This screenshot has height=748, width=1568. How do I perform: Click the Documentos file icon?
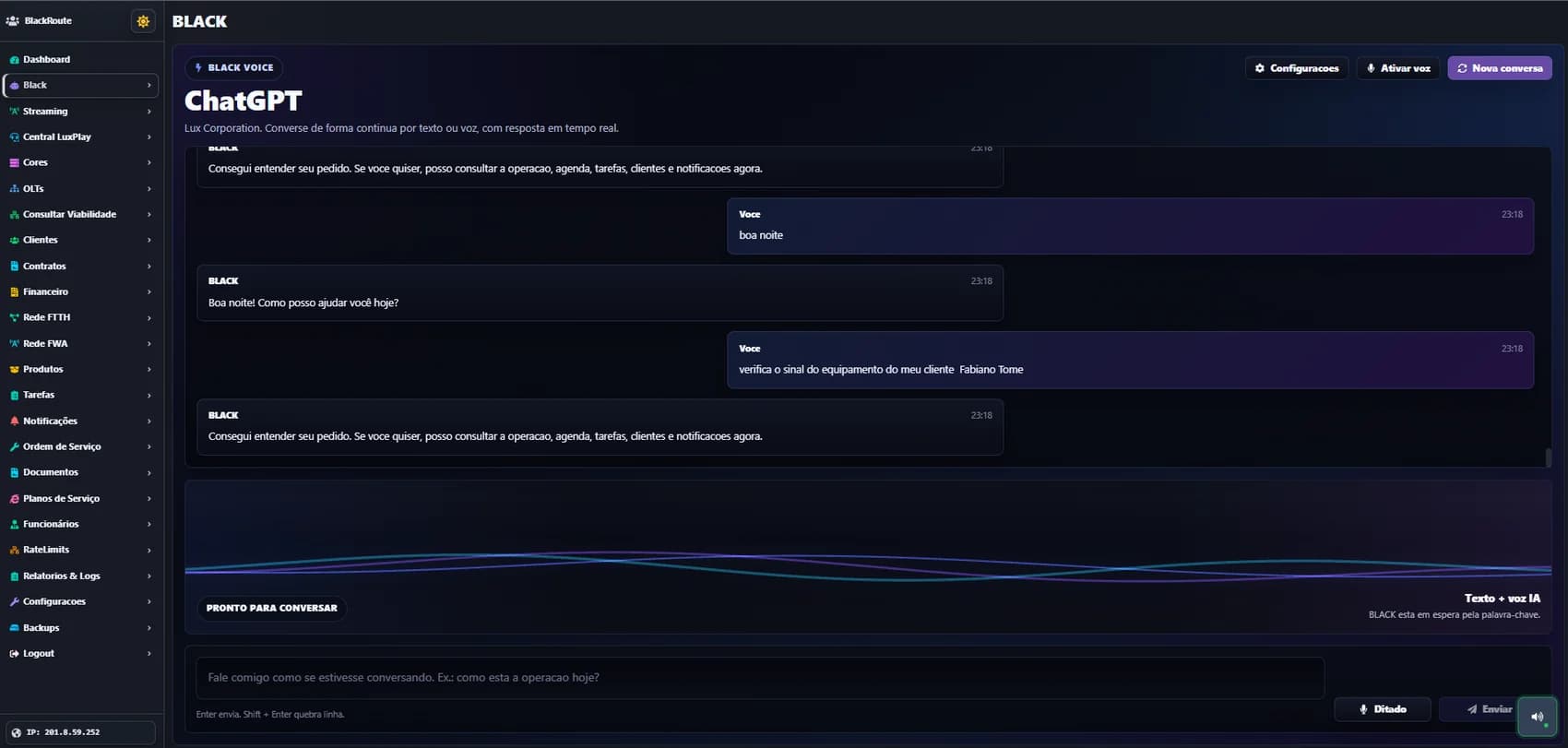point(14,473)
